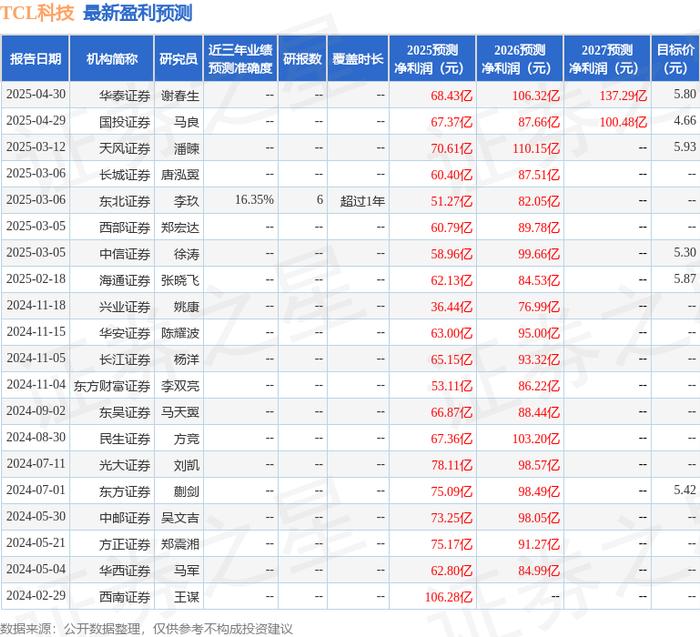The width and height of the screenshot is (700, 637).
Task: Click the 91.27亿 forecast value
Action: [x=539, y=544]
